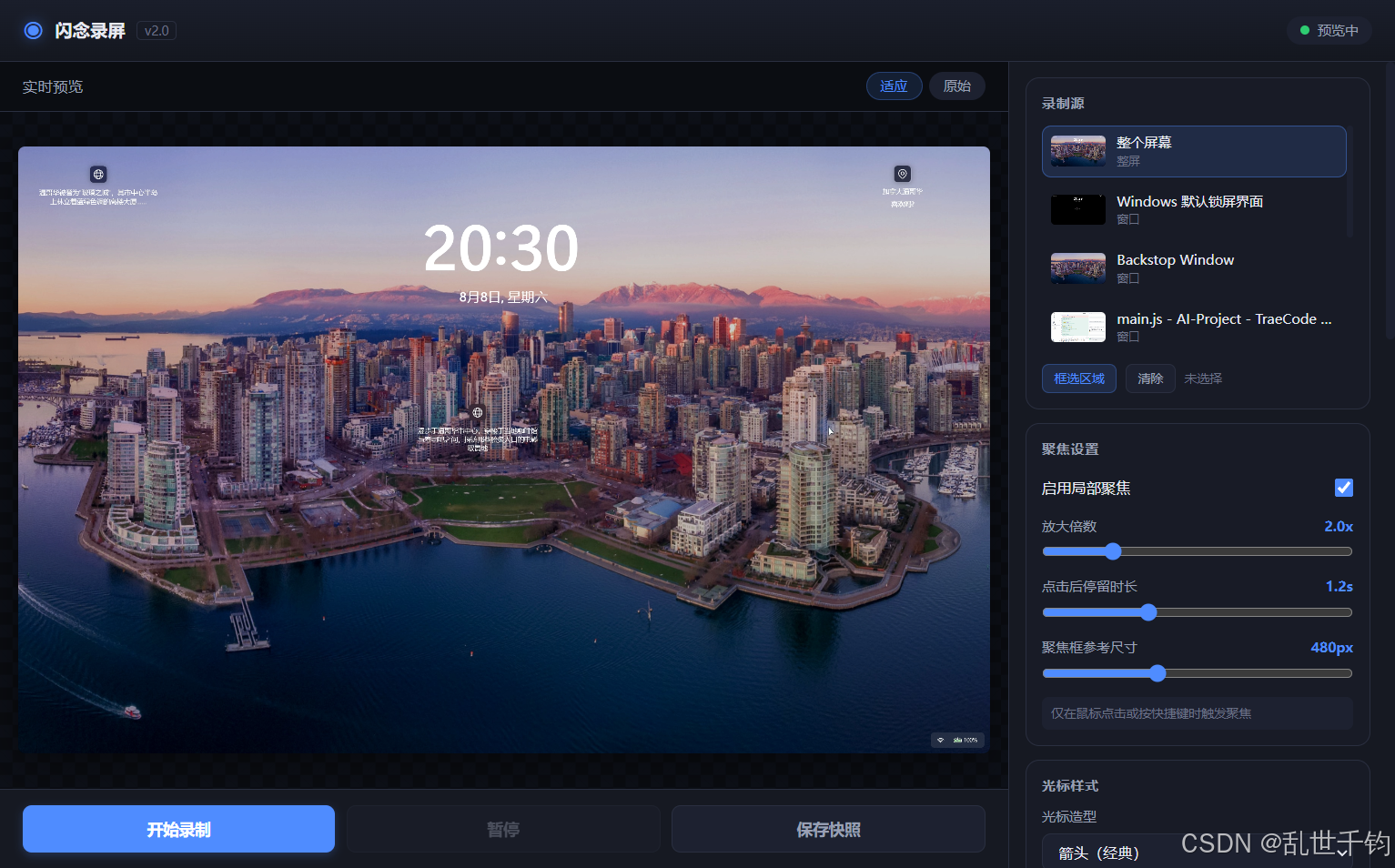Click the network status icon in preview corner

point(941,740)
